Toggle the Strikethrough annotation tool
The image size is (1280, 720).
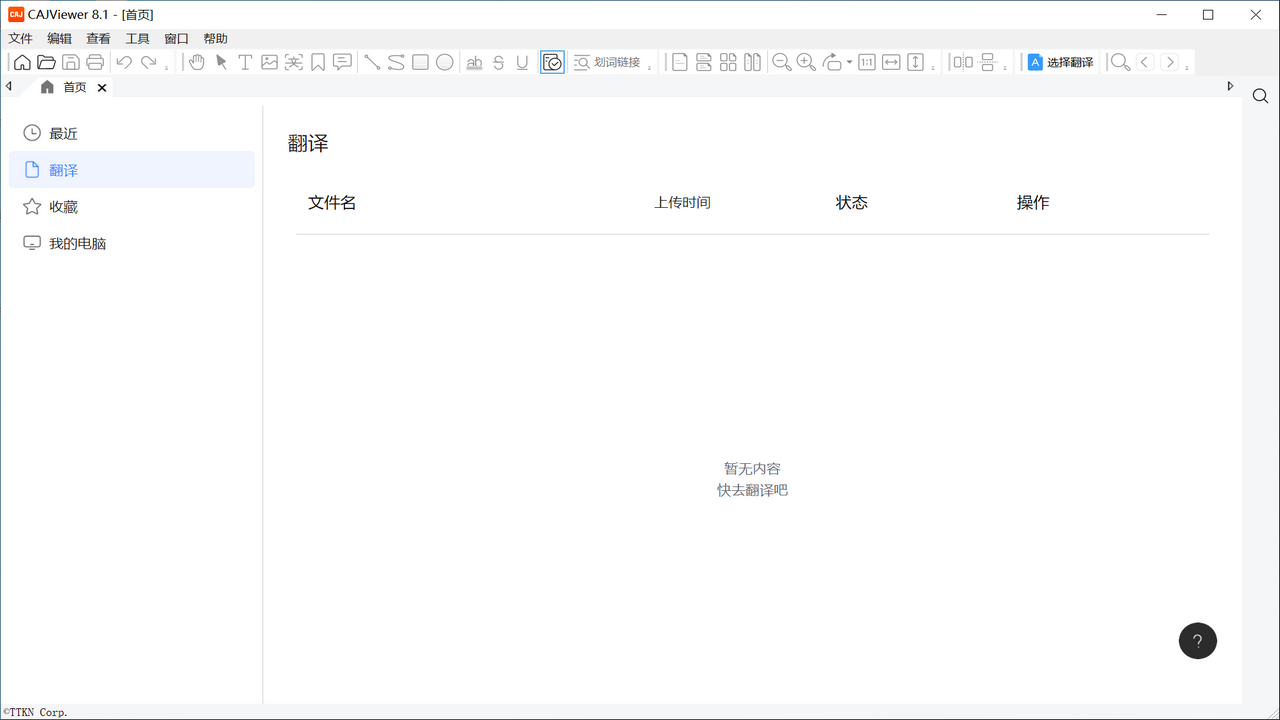(497, 62)
